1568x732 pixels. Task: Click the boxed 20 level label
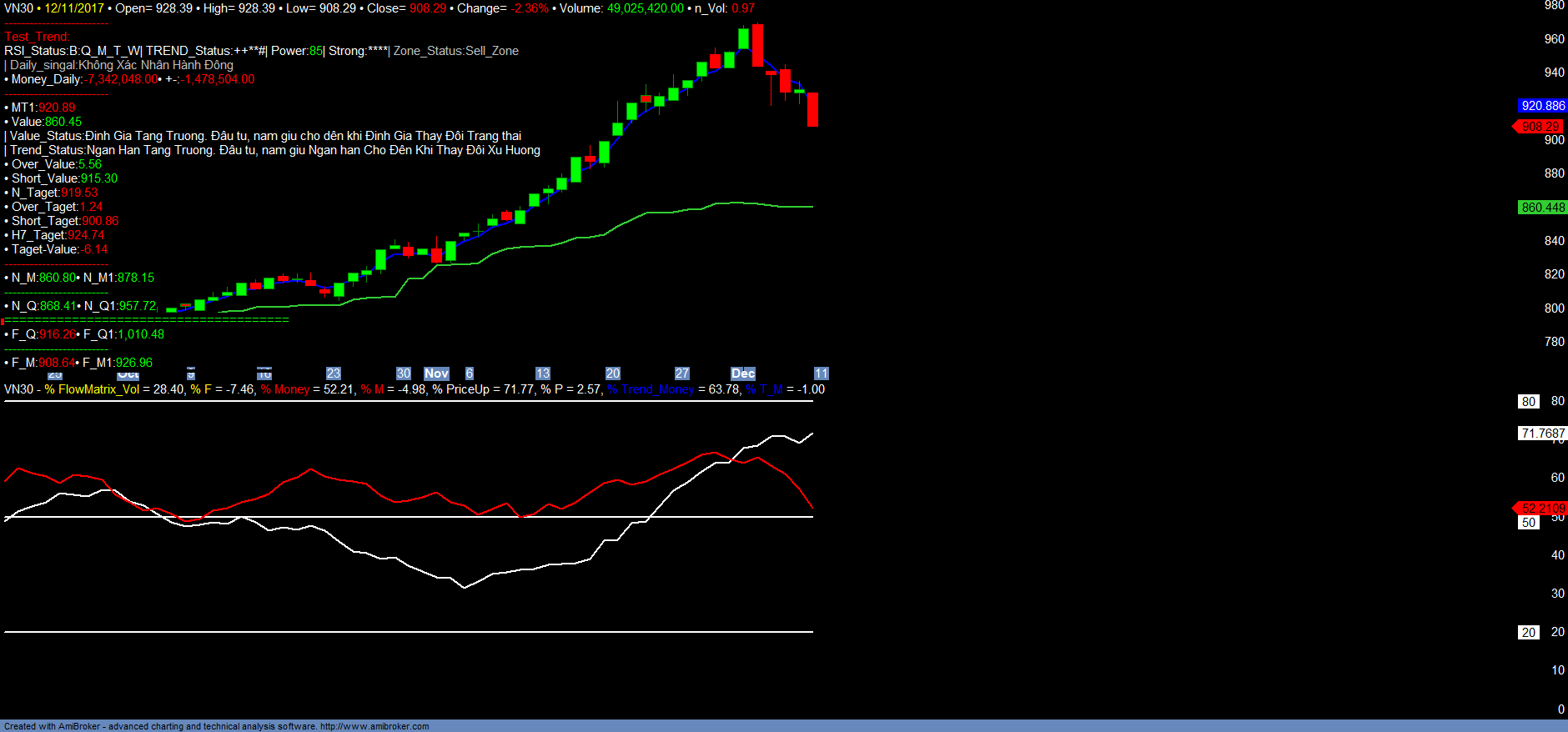[x=1528, y=633]
